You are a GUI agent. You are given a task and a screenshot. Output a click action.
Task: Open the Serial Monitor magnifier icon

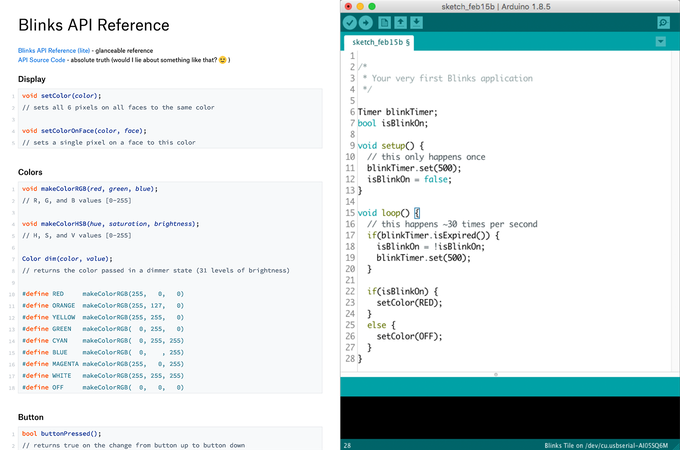663,23
